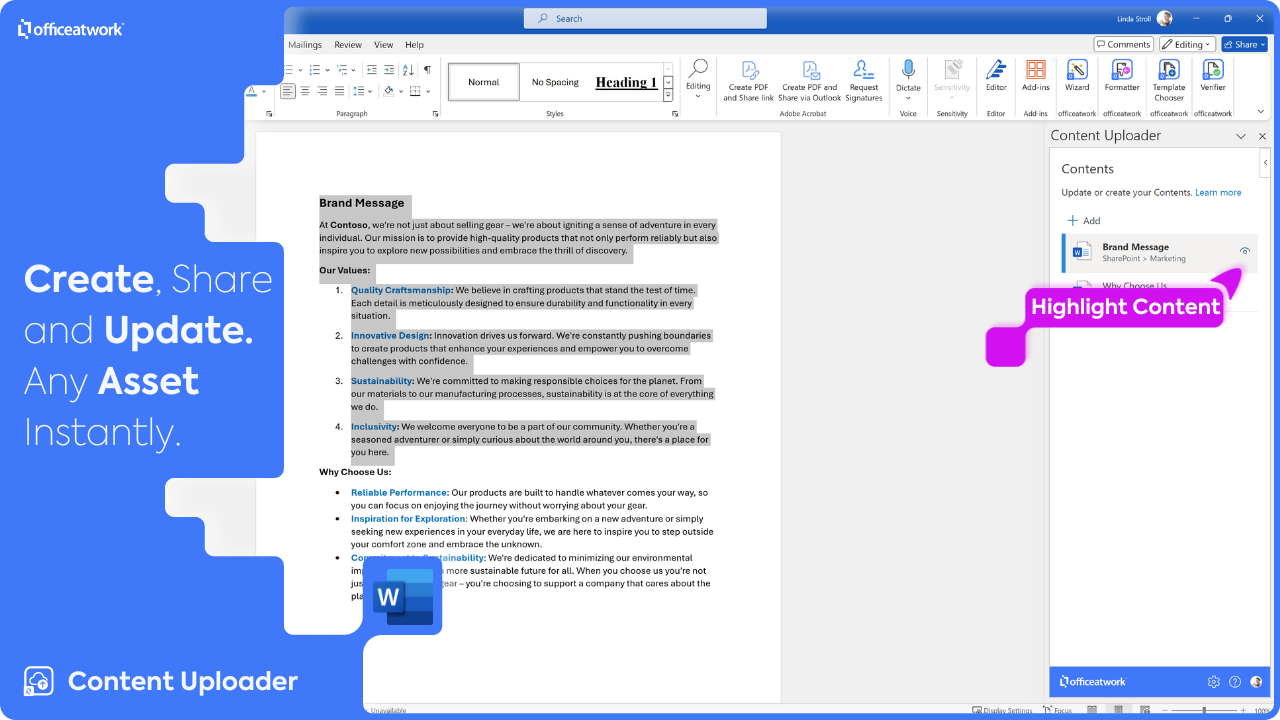Open the numbered list dropdown arrow
The image size is (1280, 720).
(x=329, y=70)
